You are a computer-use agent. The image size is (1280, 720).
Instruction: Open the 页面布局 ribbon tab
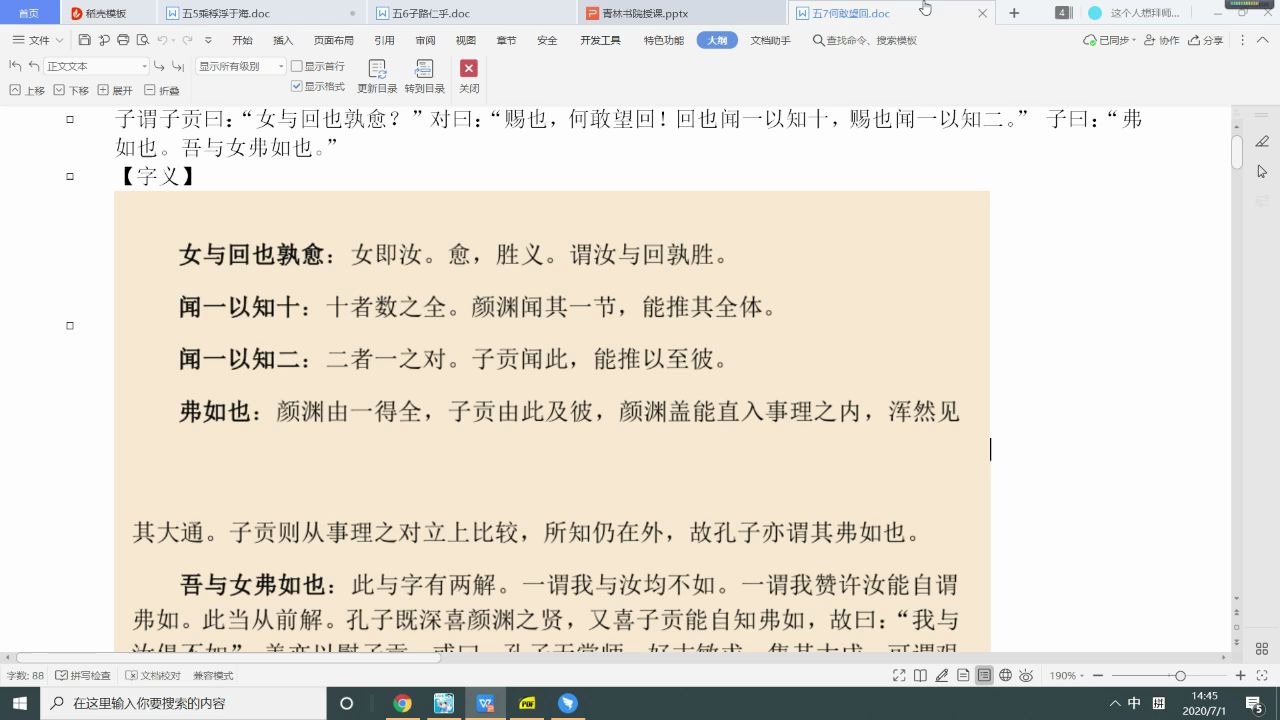click(x=334, y=40)
